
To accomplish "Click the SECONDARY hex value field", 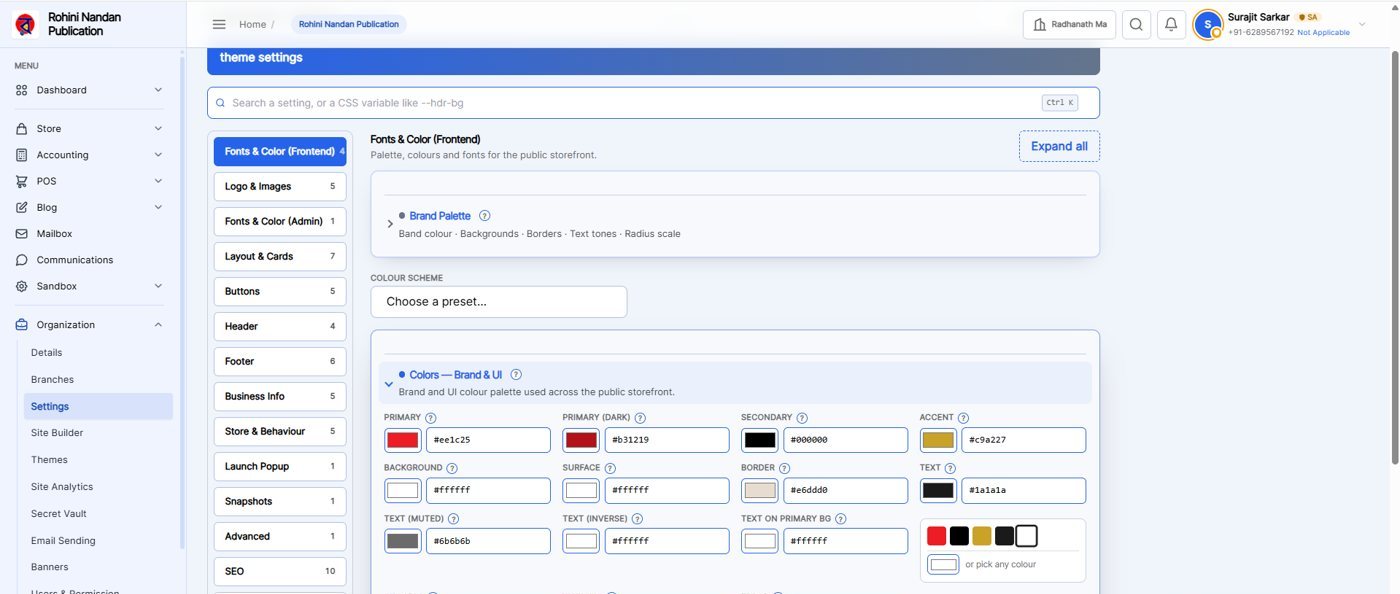I will [x=845, y=440].
